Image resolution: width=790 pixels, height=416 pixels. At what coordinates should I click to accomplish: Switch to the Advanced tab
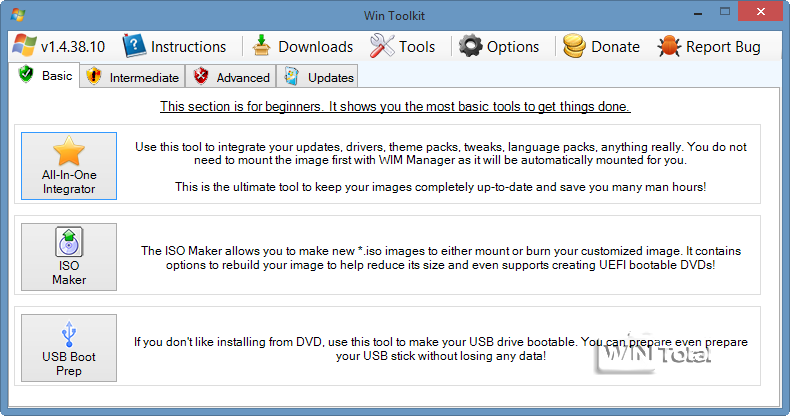point(231,77)
